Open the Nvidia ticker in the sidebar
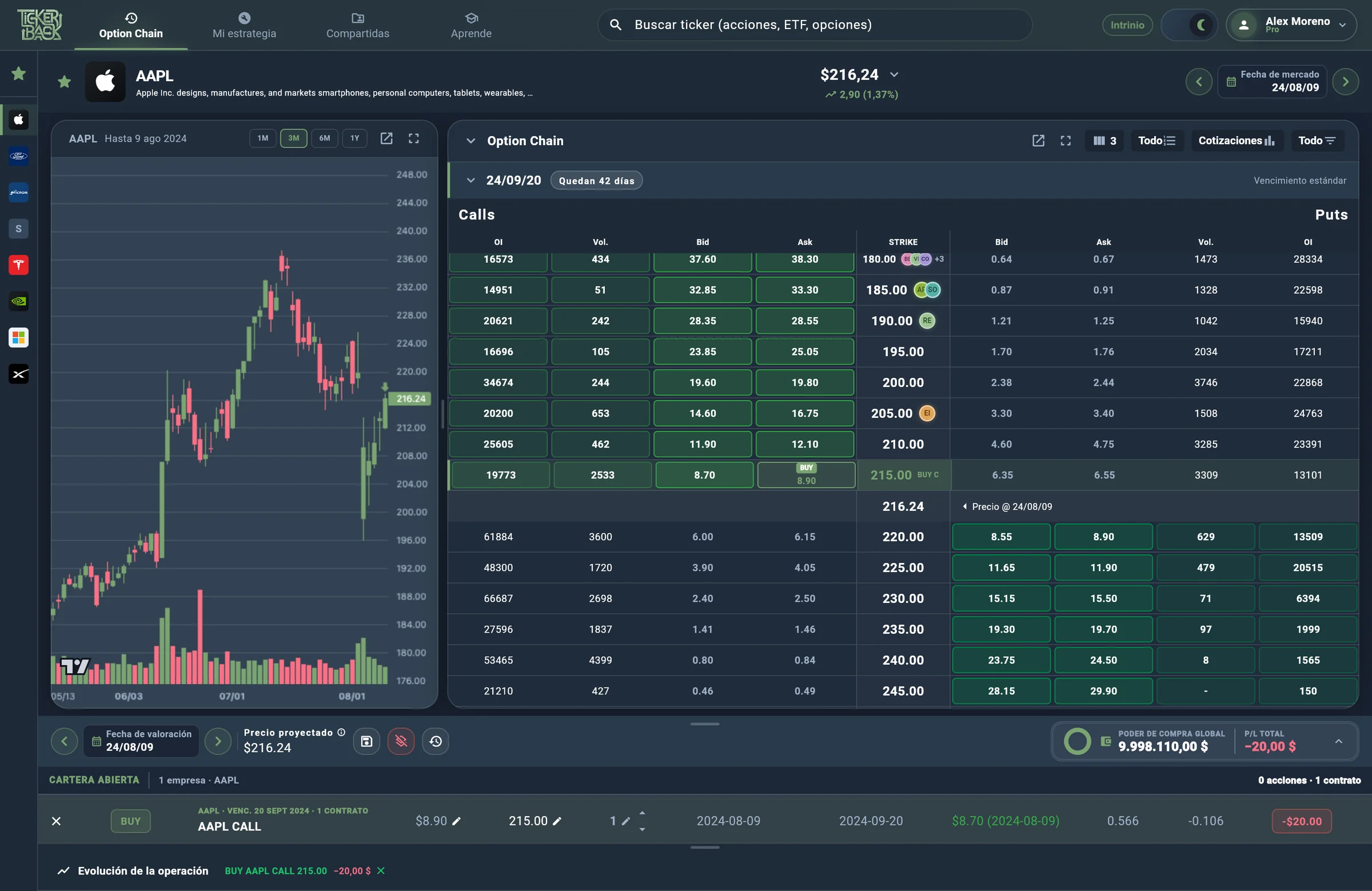 tap(19, 301)
